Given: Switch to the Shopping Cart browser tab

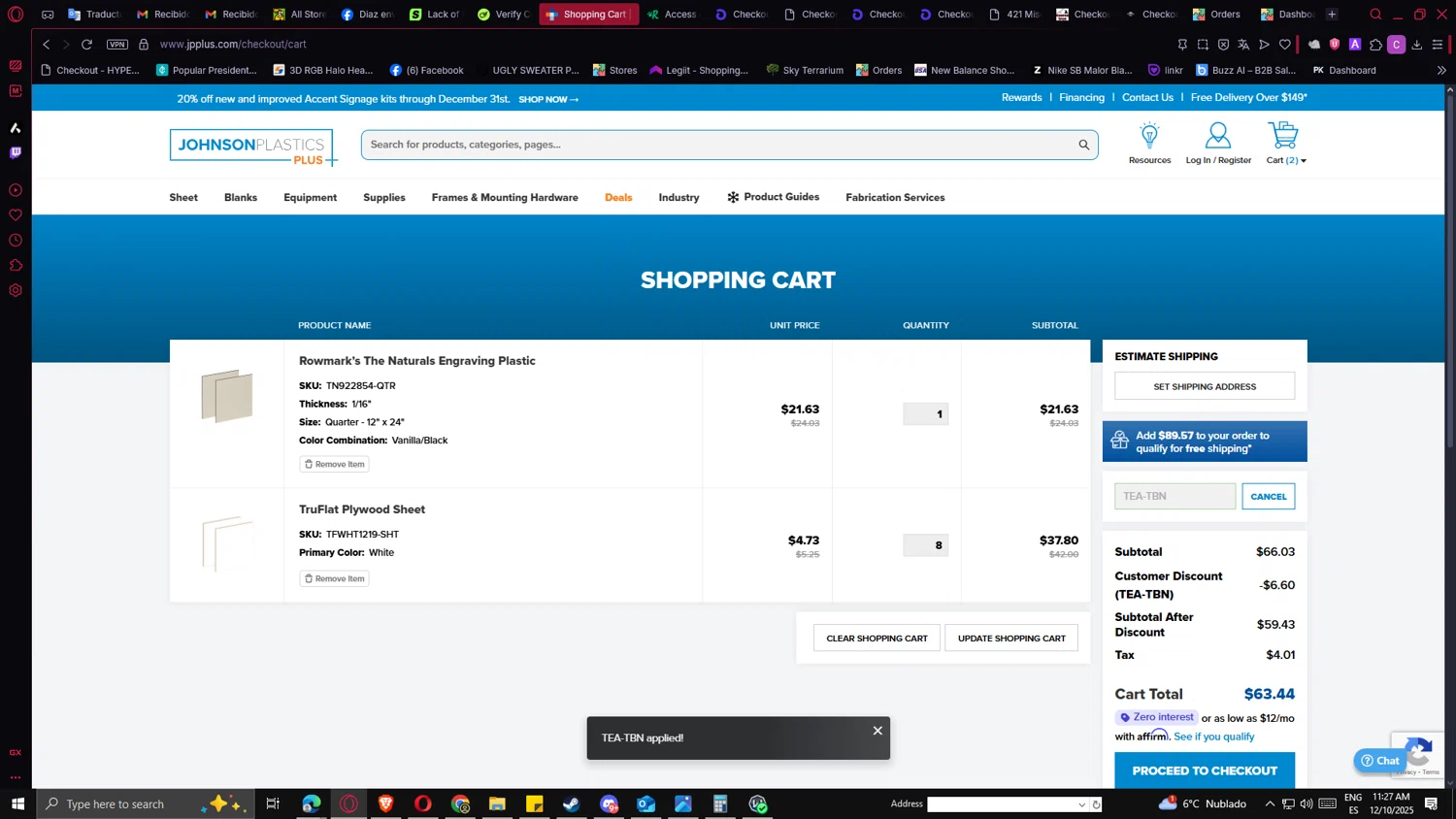Looking at the screenshot, I should click(x=588, y=15).
